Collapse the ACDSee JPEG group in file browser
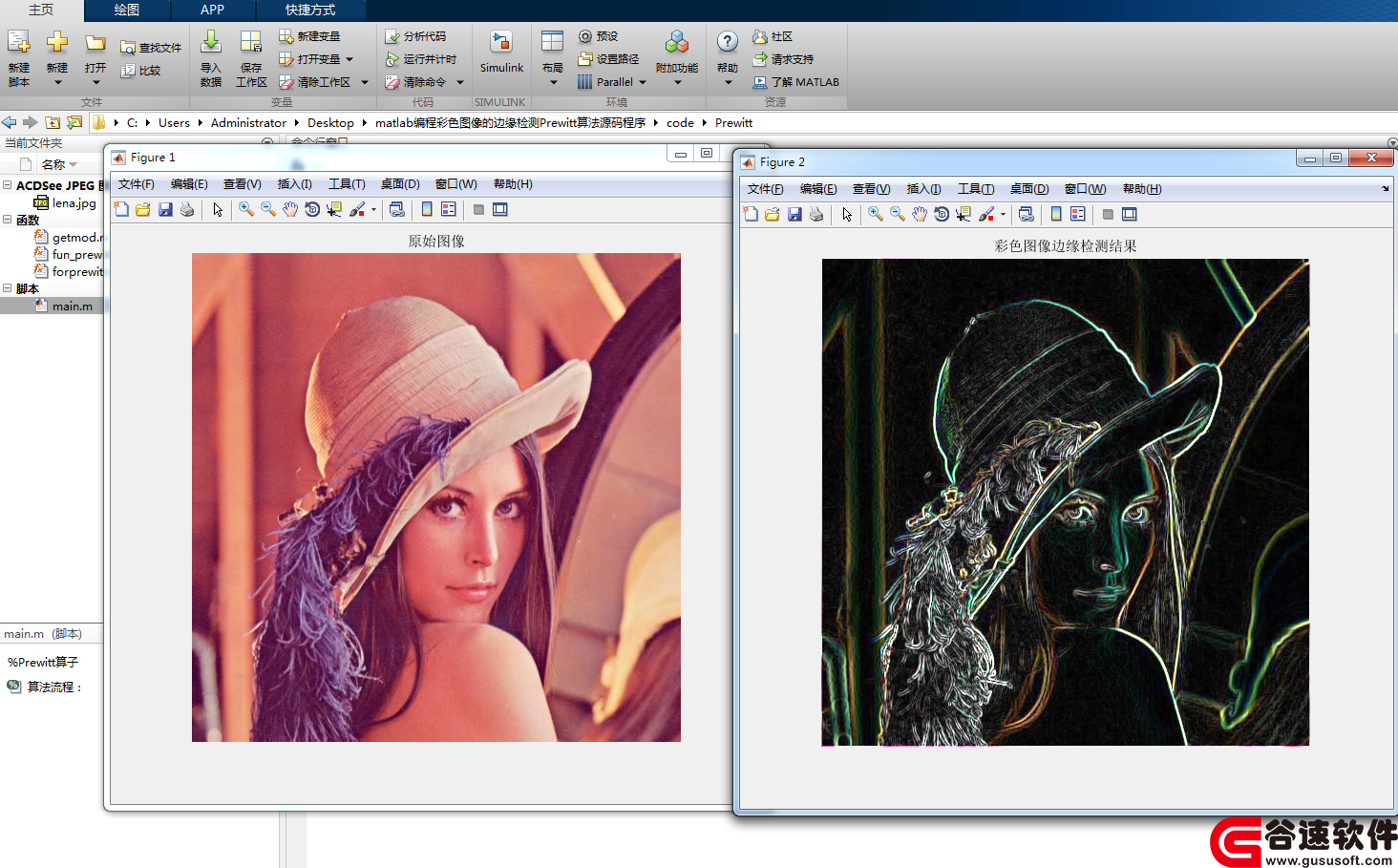The image size is (1398, 868). tap(7, 185)
